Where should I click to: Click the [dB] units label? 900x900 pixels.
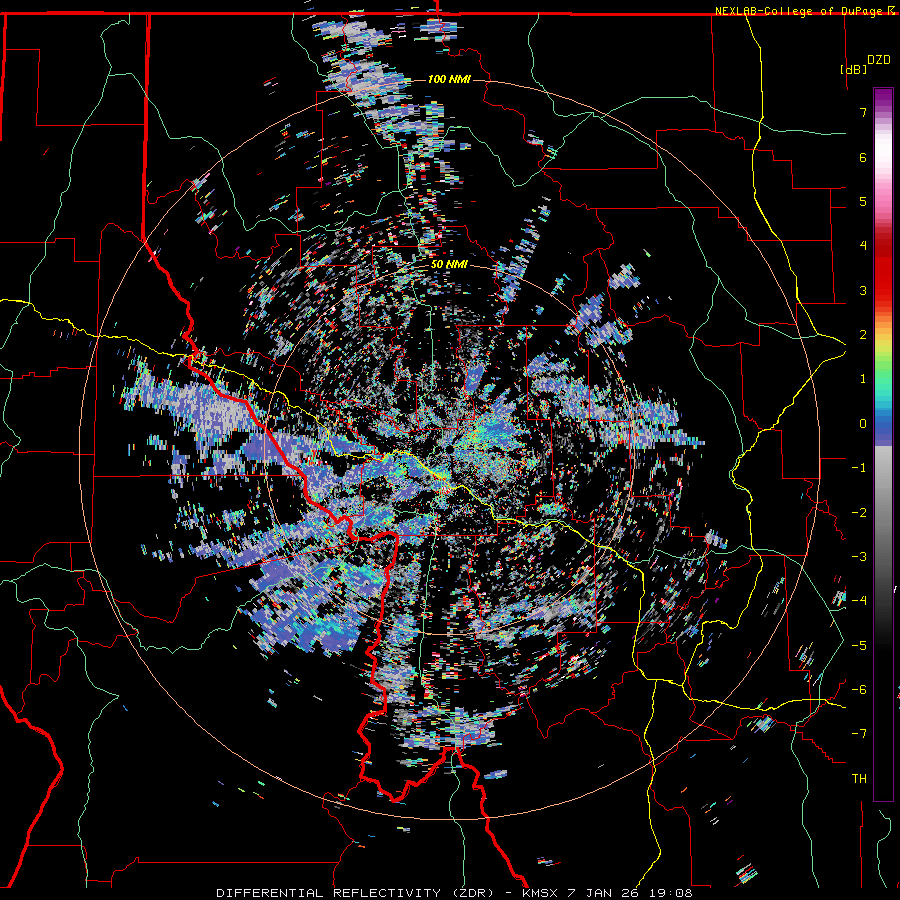[x=854, y=69]
